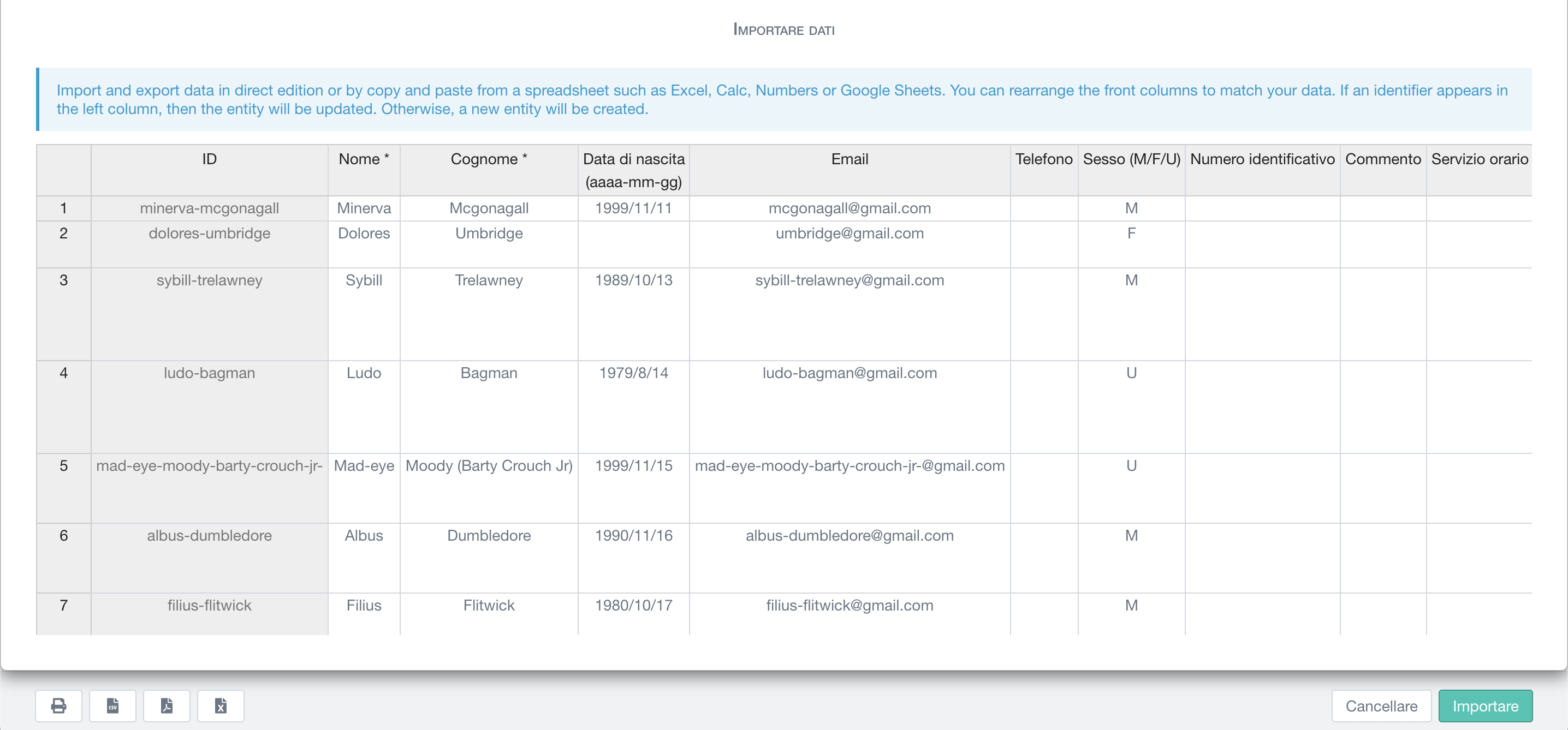This screenshot has width=1568, height=730.
Task: Click the print icon button
Action: (58, 705)
